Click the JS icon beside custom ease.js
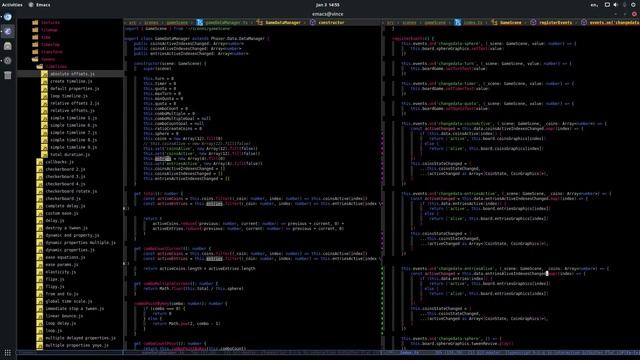The width and height of the screenshot is (640, 360). coord(39,213)
